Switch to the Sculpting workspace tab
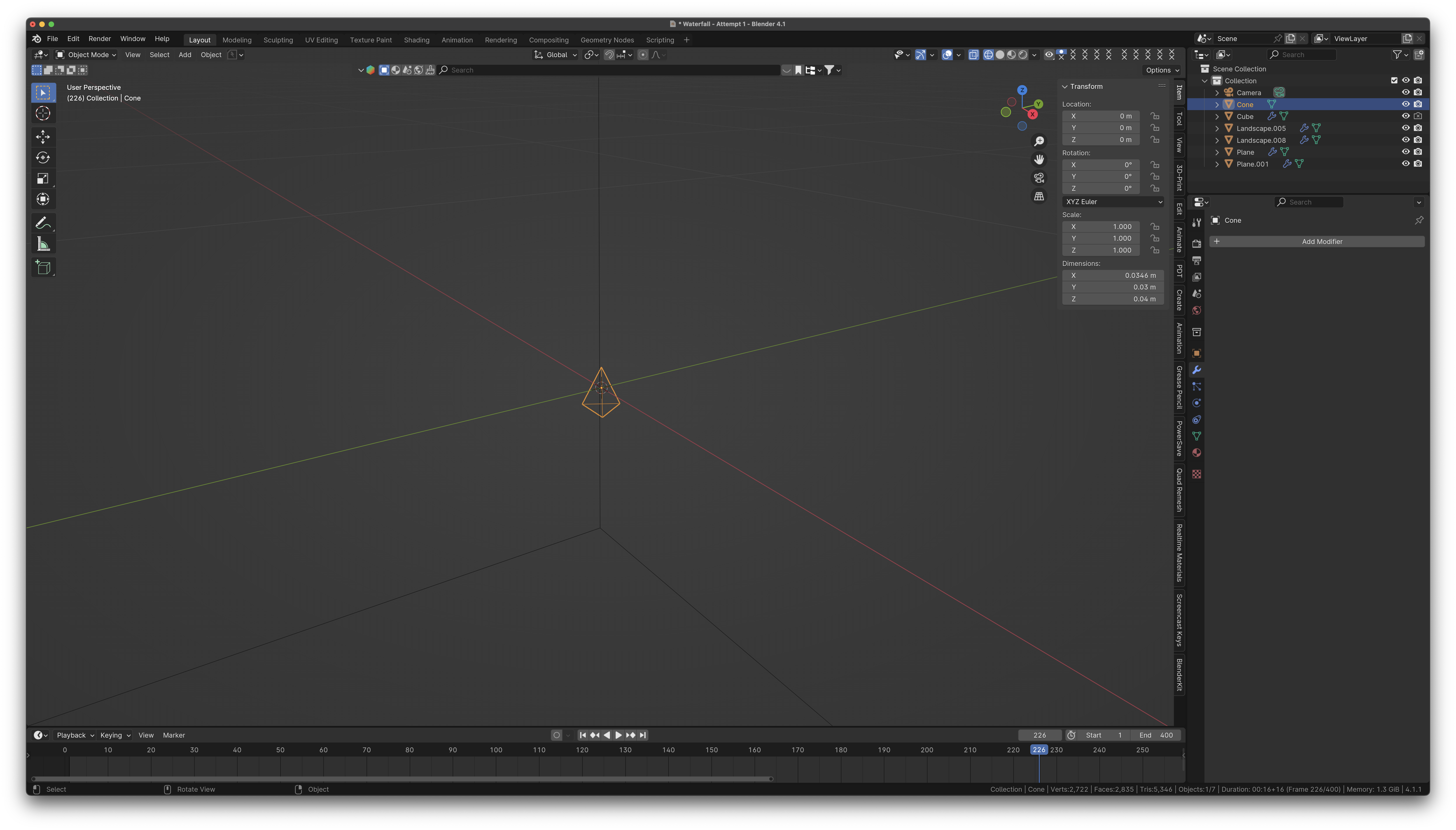This screenshot has height=830, width=1456. point(278,40)
